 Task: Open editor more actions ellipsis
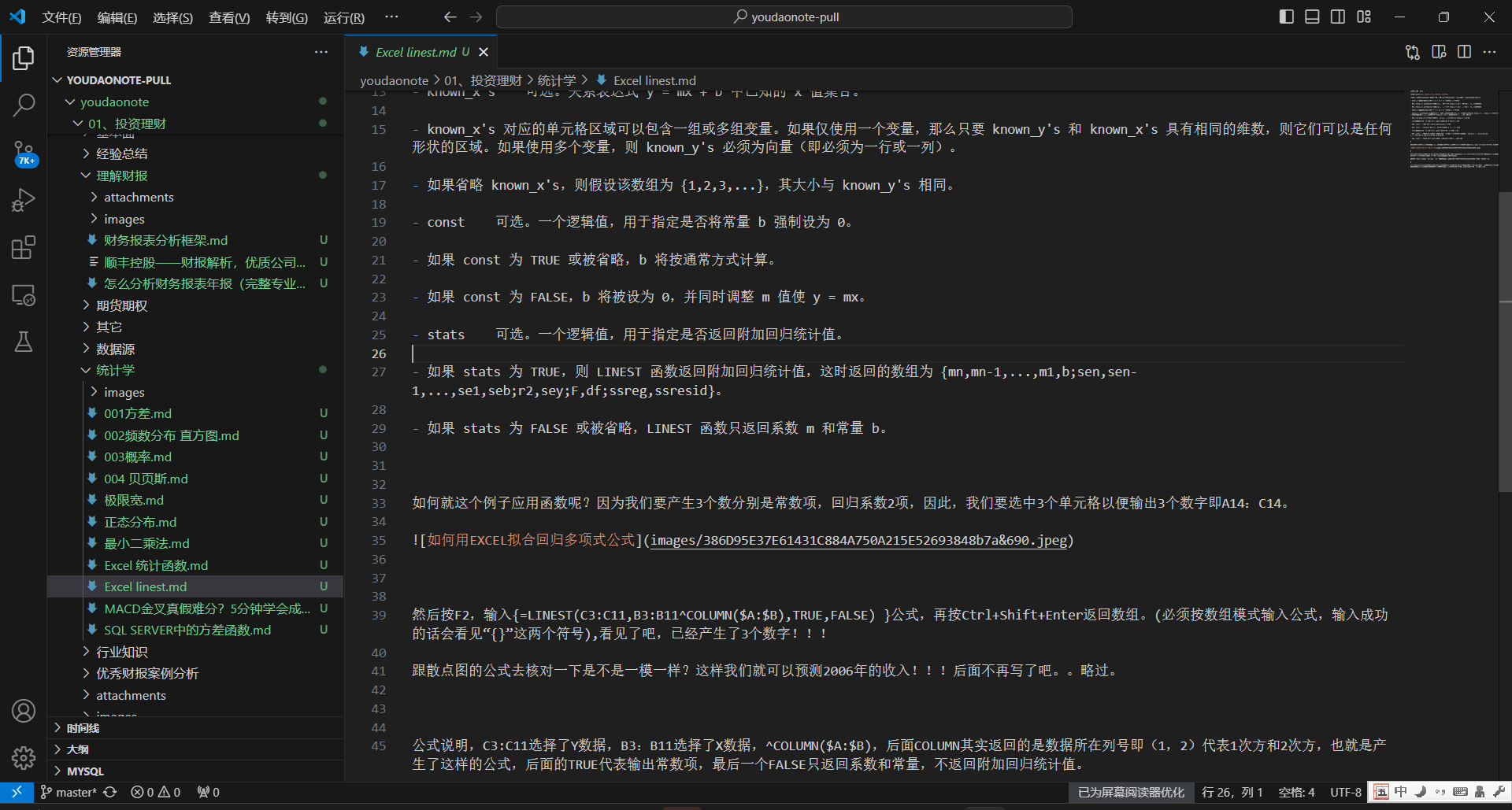coord(1489,52)
